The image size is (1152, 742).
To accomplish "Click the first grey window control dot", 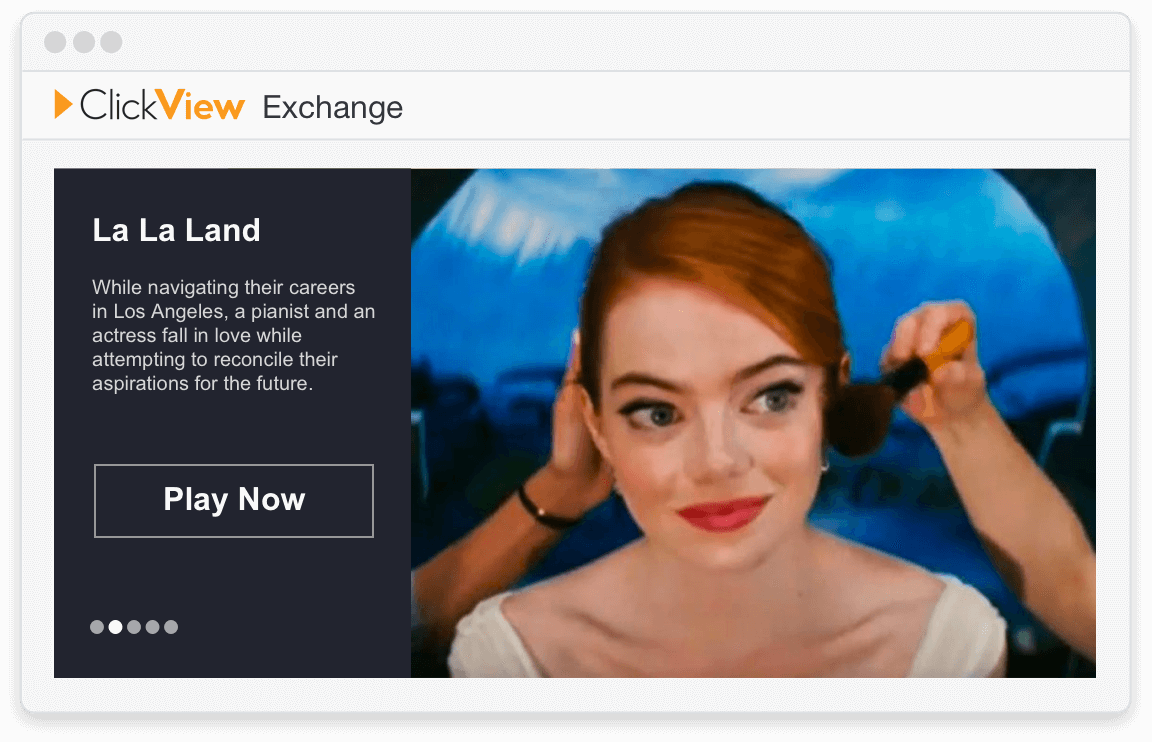I will pos(55,42).
